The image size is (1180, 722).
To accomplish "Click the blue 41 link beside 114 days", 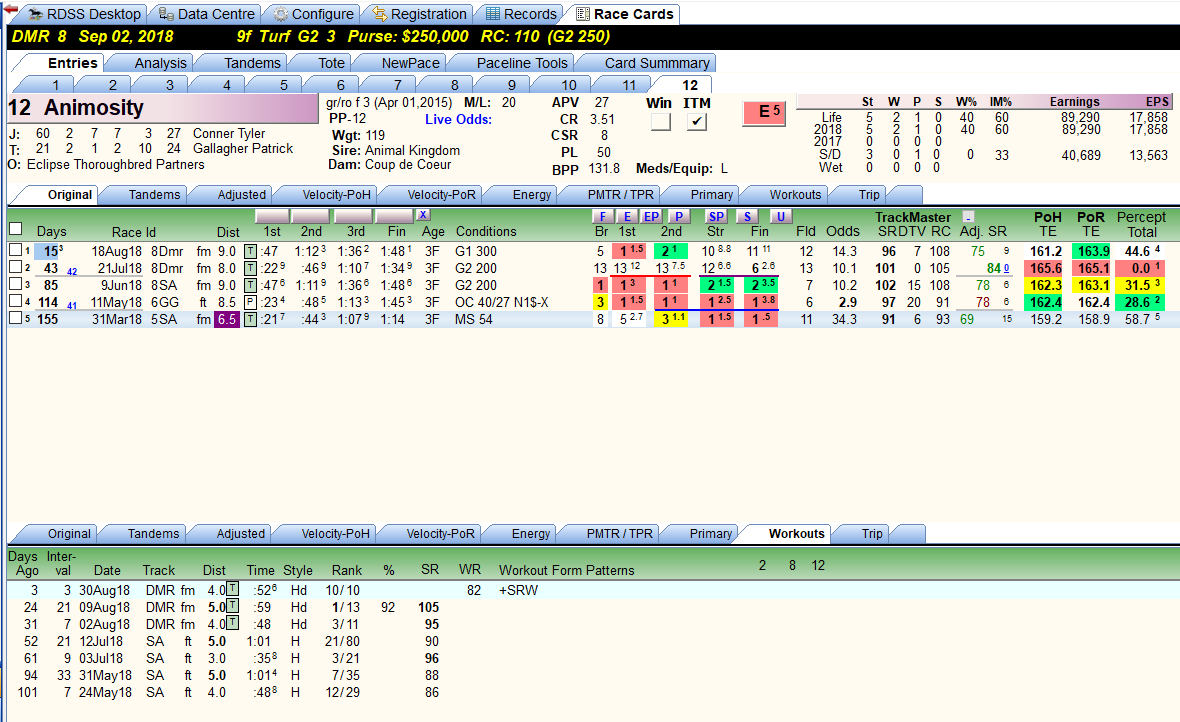I will [x=72, y=306].
